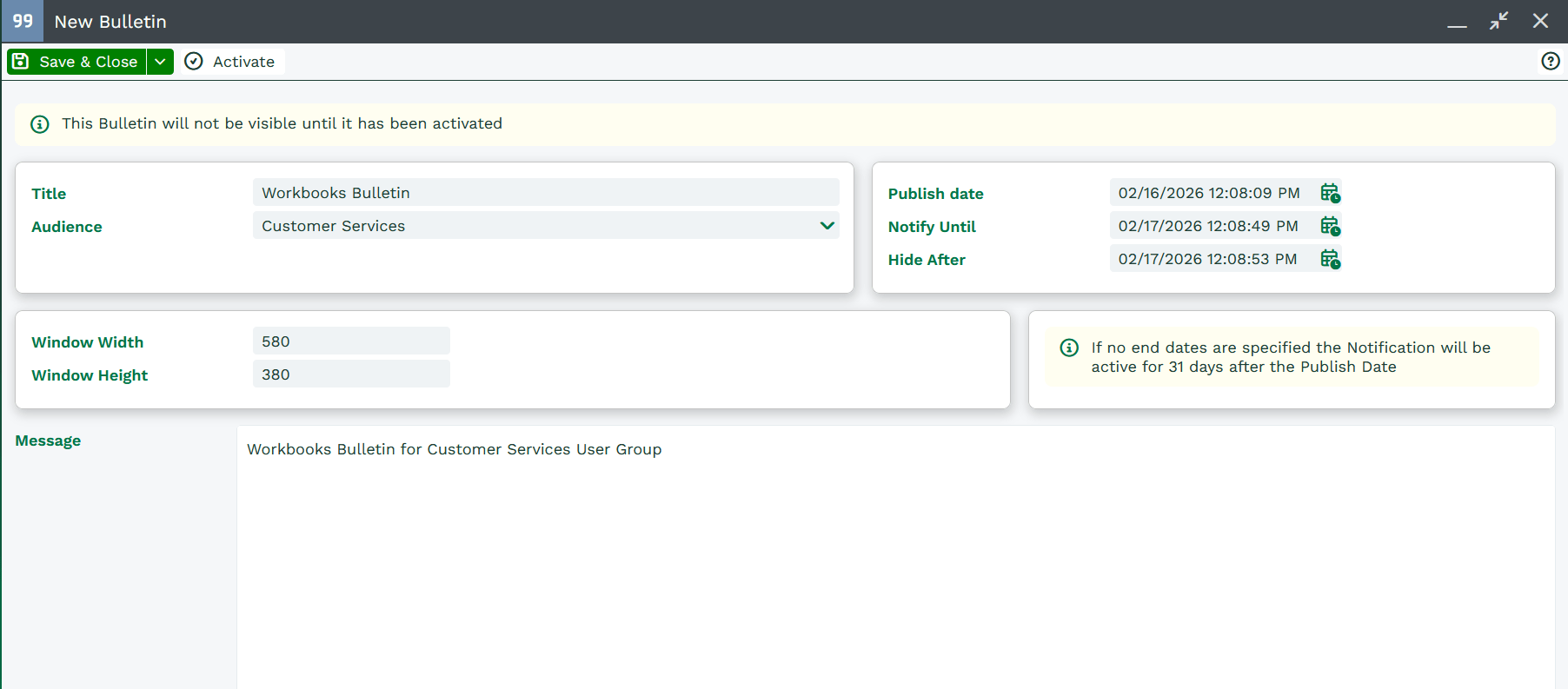1568x689 pixels.
Task: Click into the Message text area
Action: point(895,556)
